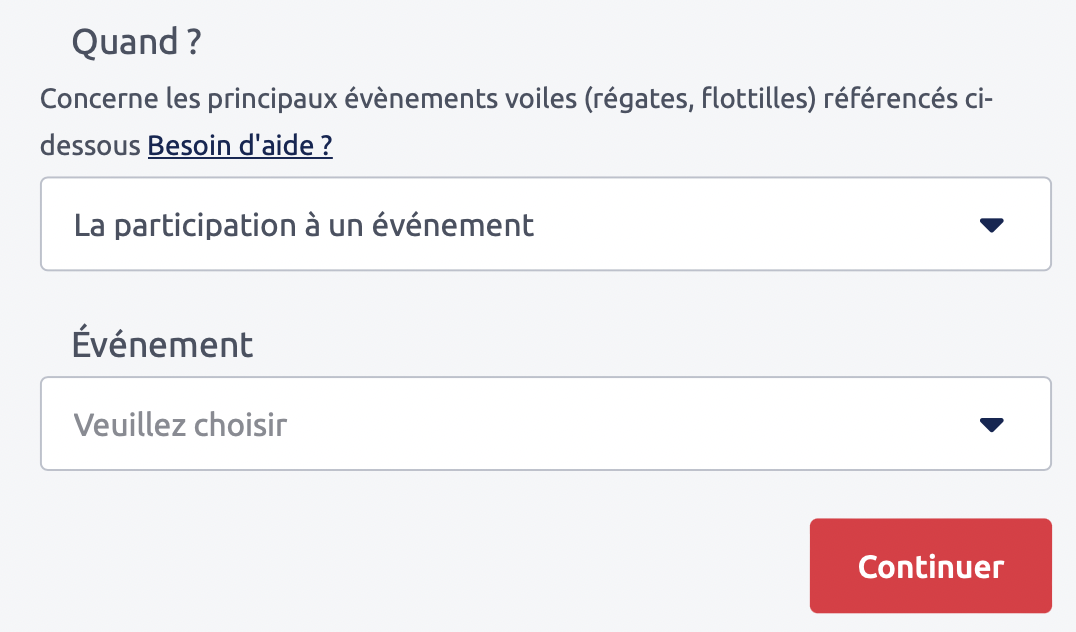1076x632 pixels.
Task: Click the 'Quand ?' field label
Action: click(137, 43)
